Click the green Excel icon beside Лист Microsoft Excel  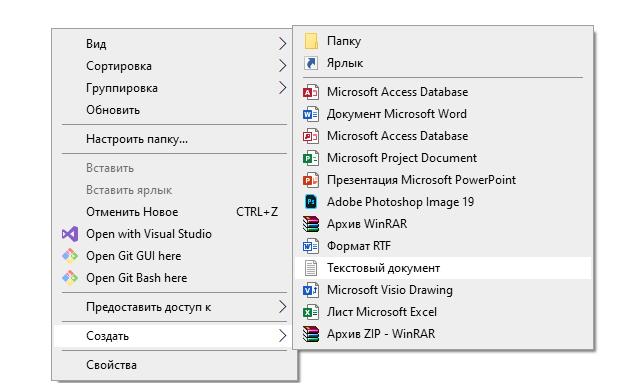tap(311, 312)
